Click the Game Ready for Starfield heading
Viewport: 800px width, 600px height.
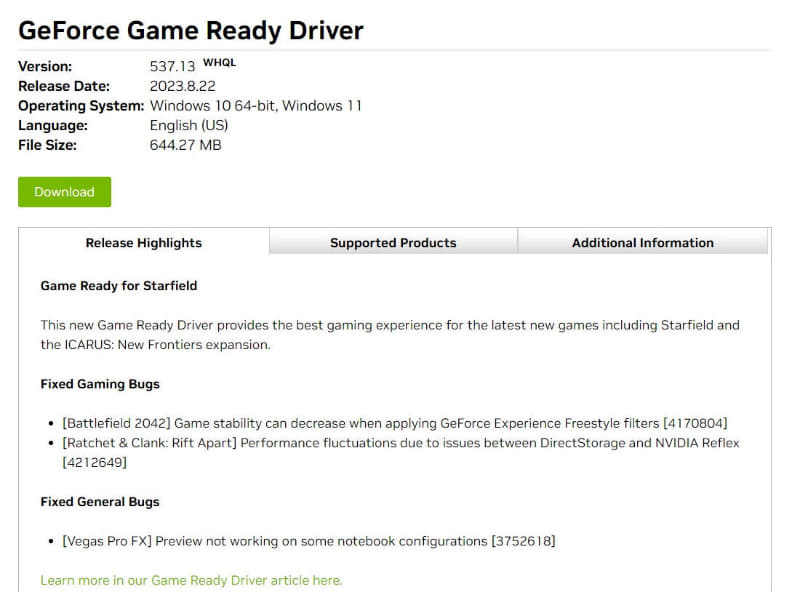point(117,285)
